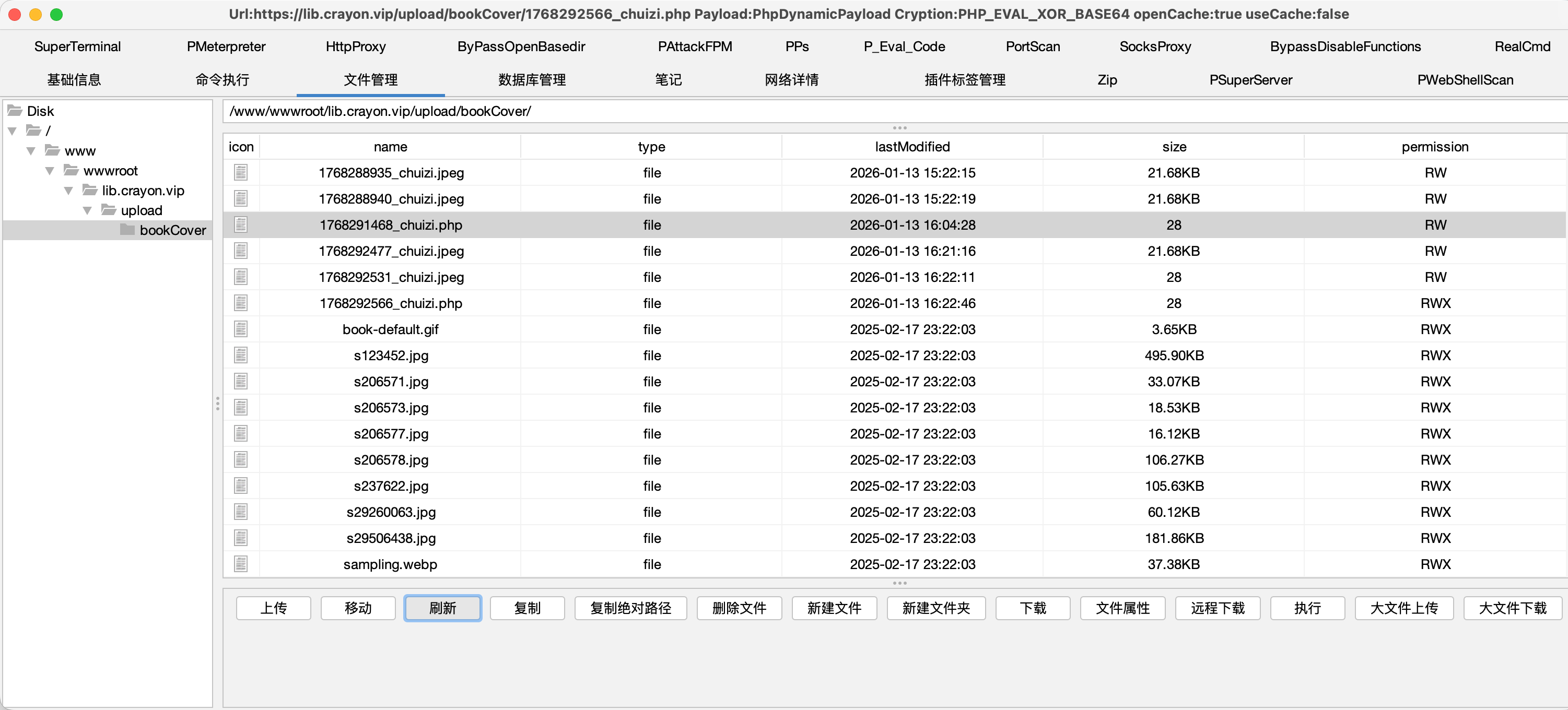Click the file icon for 1768292566_chuizi.php
The width and height of the screenshot is (1568, 710).
pyautogui.click(x=240, y=303)
